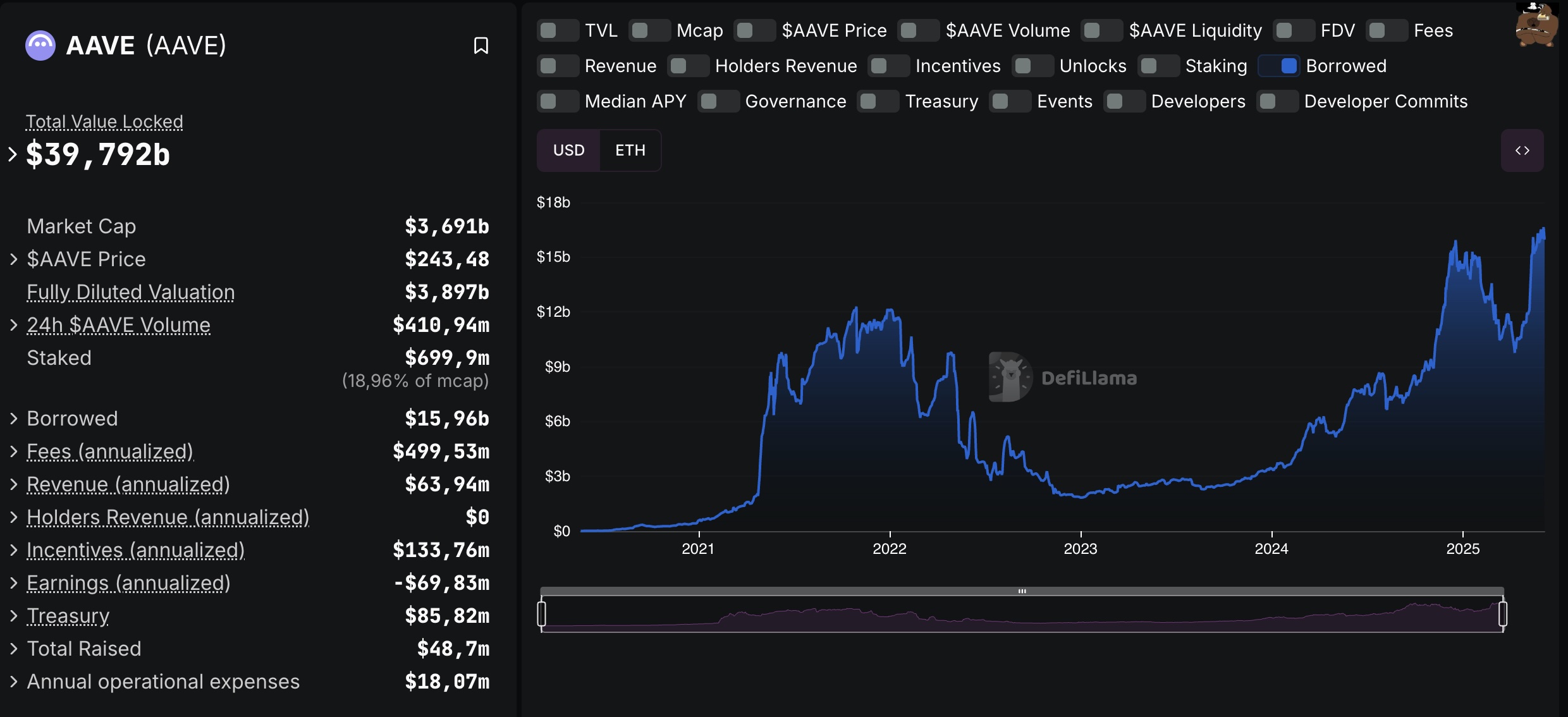Expand the Revenue (annualized) row
This screenshot has width=1568, height=717.
coord(13,484)
